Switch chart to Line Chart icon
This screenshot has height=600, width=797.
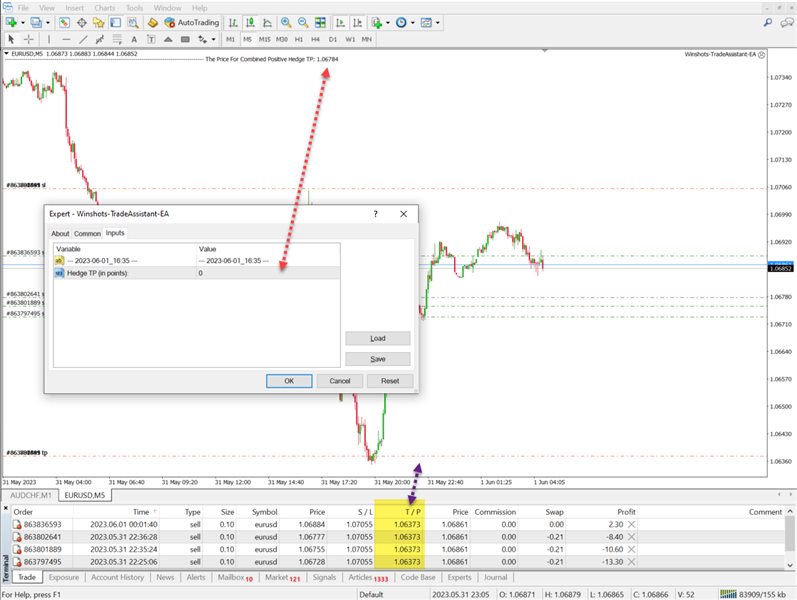coord(267,22)
